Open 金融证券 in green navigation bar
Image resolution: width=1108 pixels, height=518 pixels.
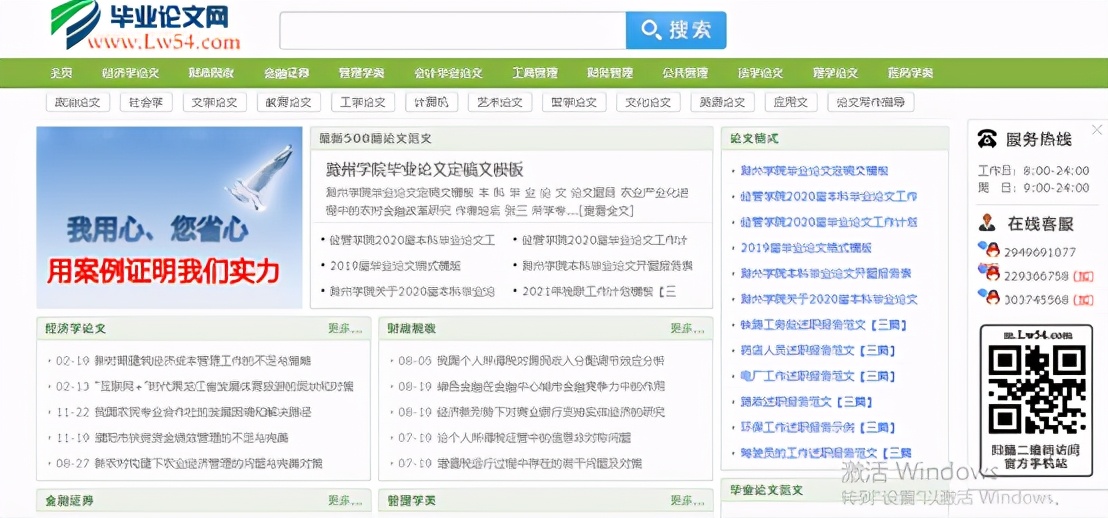tap(286, 73)
